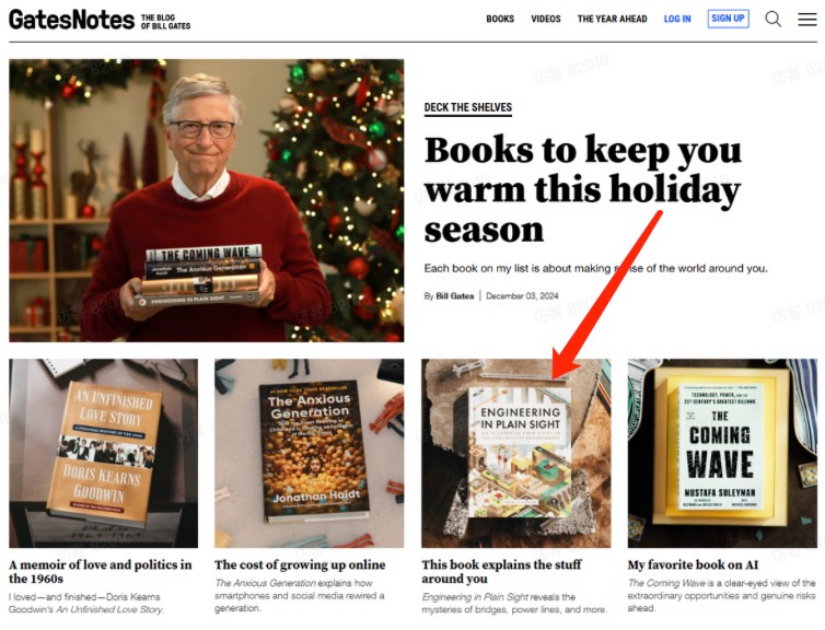Open The Coming Wave book thumbnail
The image size is (825, 630).
pyautogui.click(x=722, y=453)
